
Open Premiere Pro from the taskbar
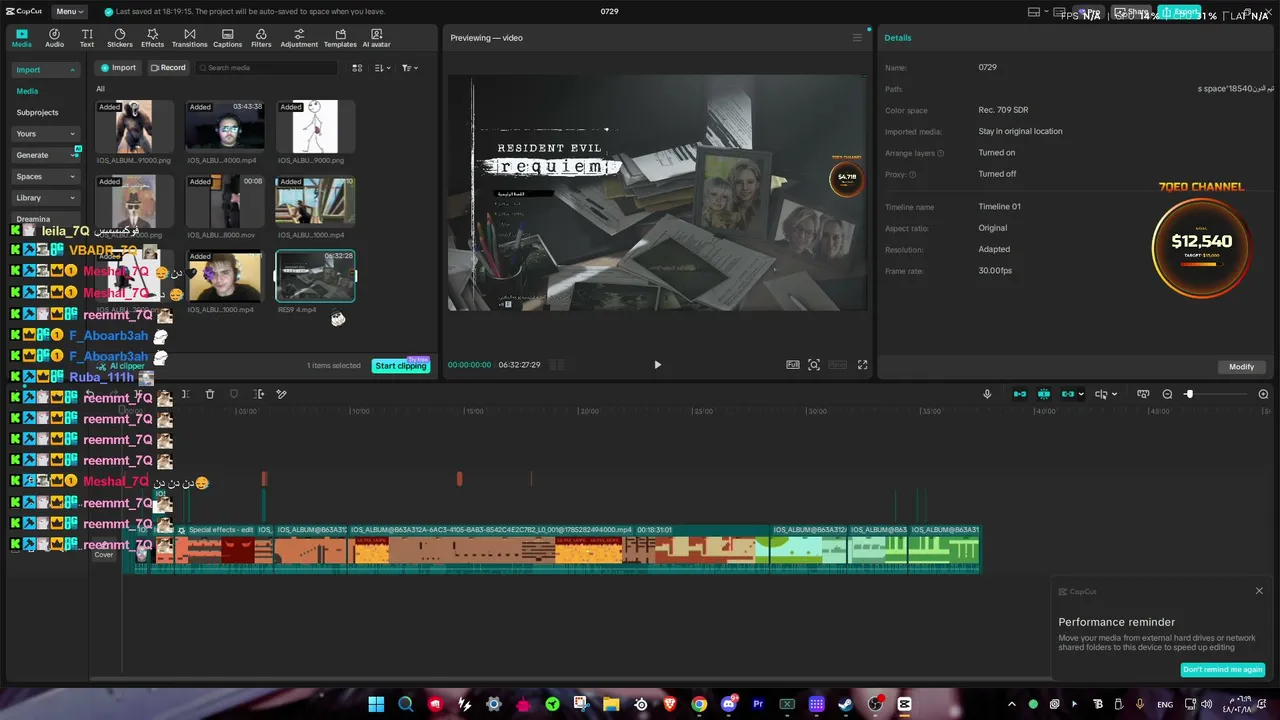pos(758,705)
